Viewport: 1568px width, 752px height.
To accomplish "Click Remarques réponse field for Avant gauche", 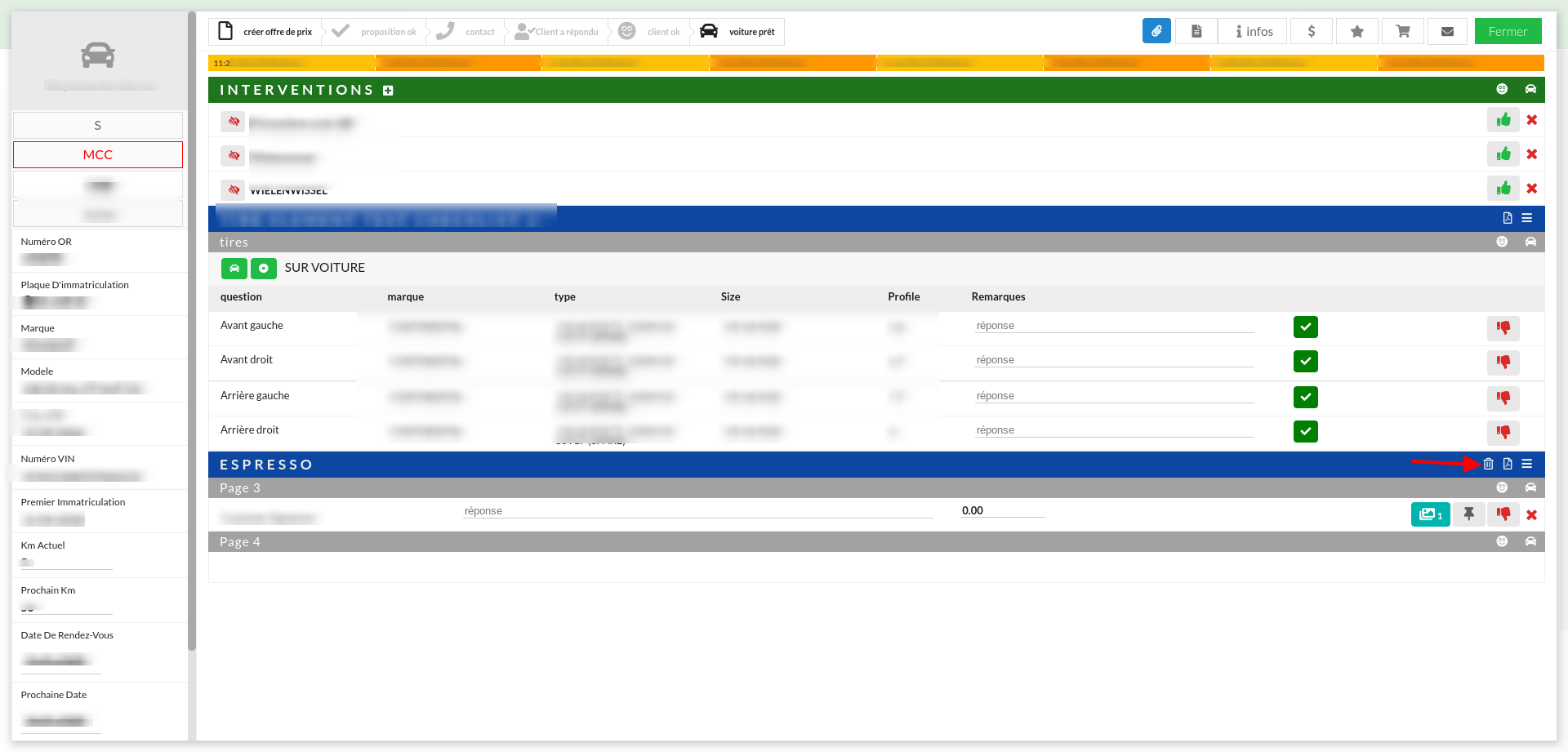I will click(1114, 326).
